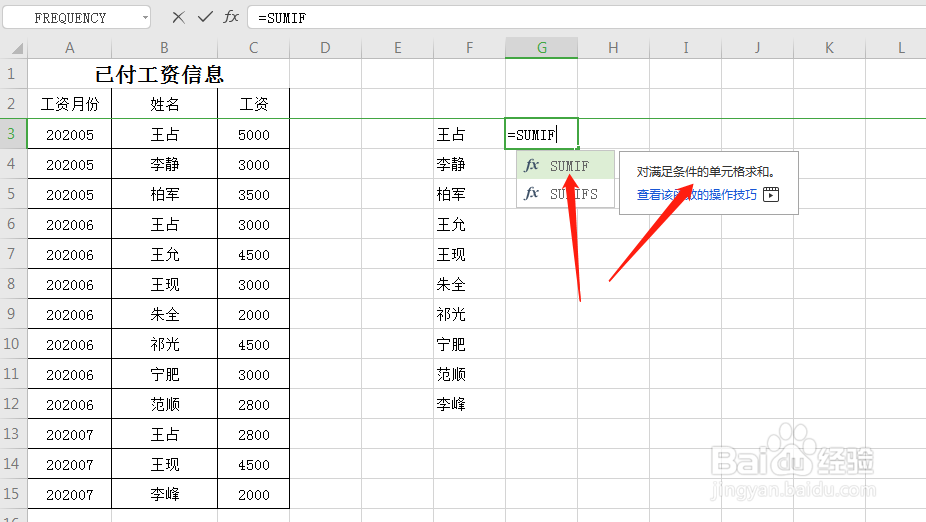Click cell C12 with value 2800
The width and height of the screenshot is (926, 522).
pos(253,404)
